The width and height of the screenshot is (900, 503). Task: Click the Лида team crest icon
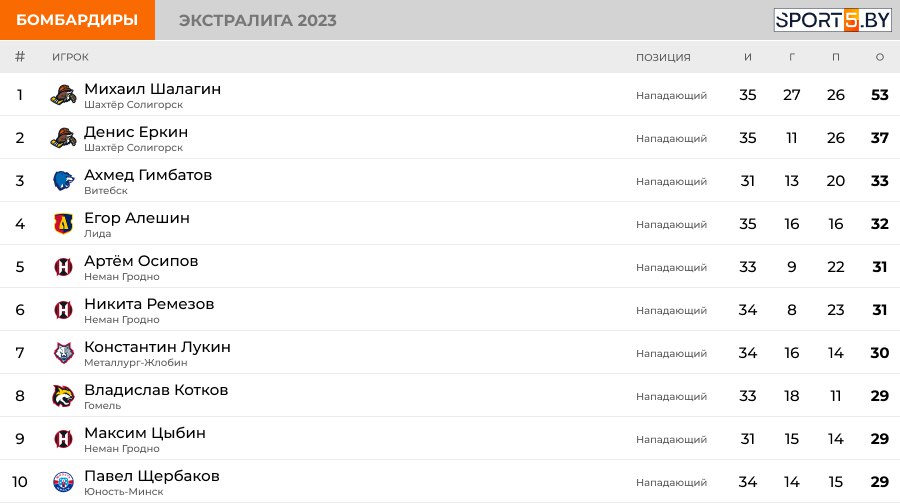tap(63, 223)
